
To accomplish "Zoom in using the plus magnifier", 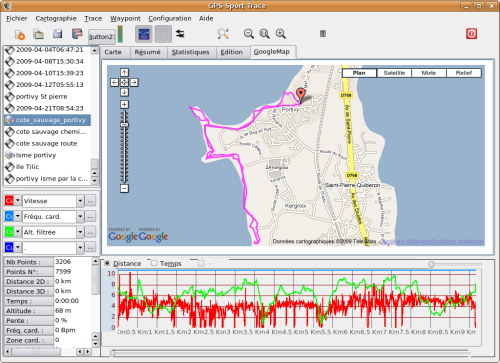I will [281, 34].
